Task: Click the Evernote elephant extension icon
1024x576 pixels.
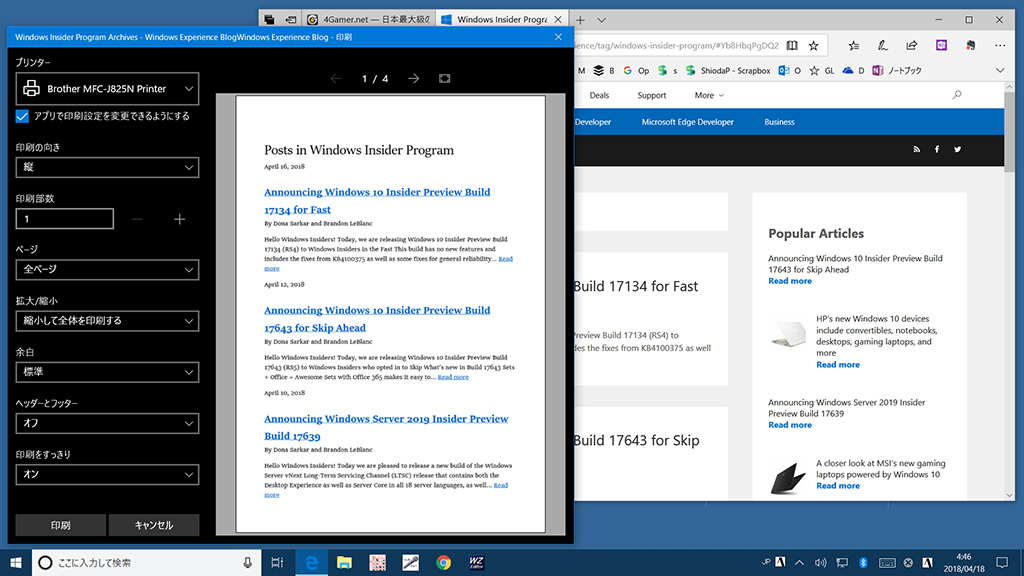Action: [x=970, y=46]
